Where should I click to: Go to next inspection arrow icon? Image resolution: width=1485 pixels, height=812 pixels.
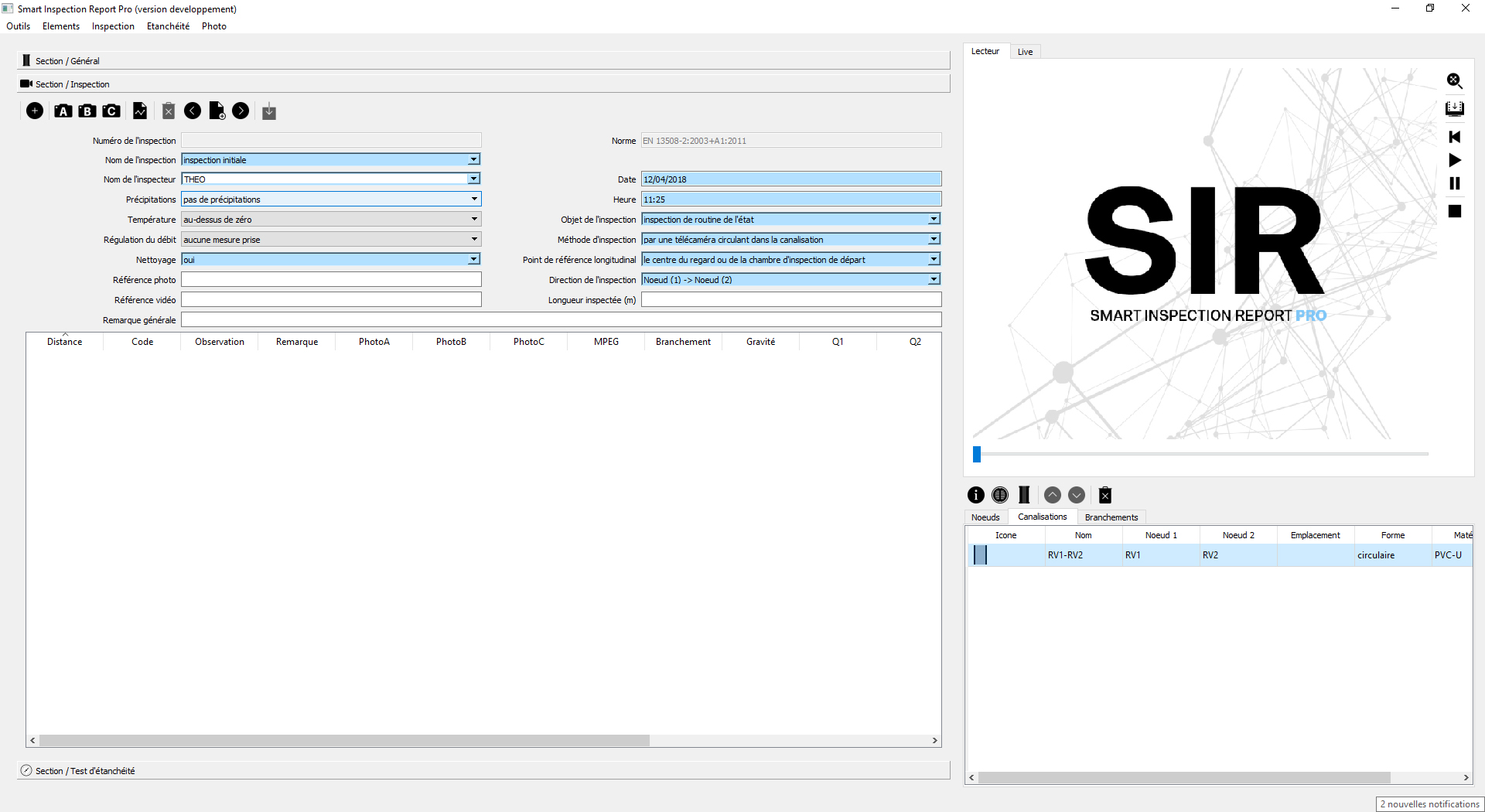241,111
